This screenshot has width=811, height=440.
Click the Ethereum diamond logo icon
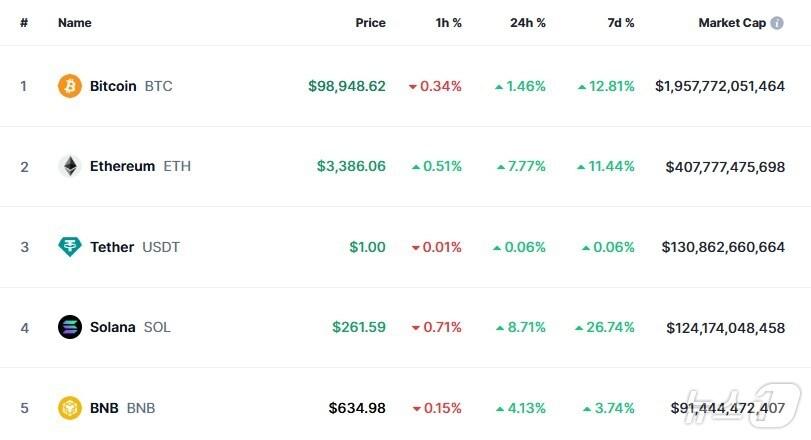(x=69, y=166)
